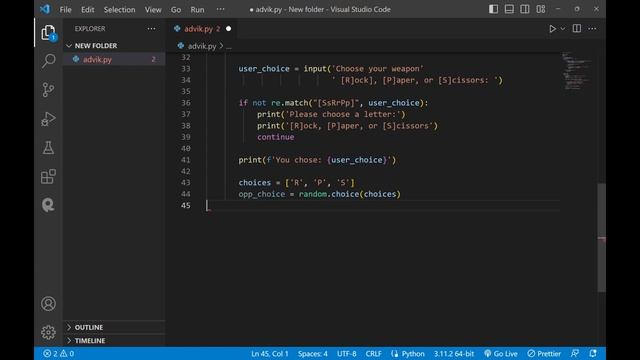
Task: Open the File menu
Action: (x=65, y=9)
